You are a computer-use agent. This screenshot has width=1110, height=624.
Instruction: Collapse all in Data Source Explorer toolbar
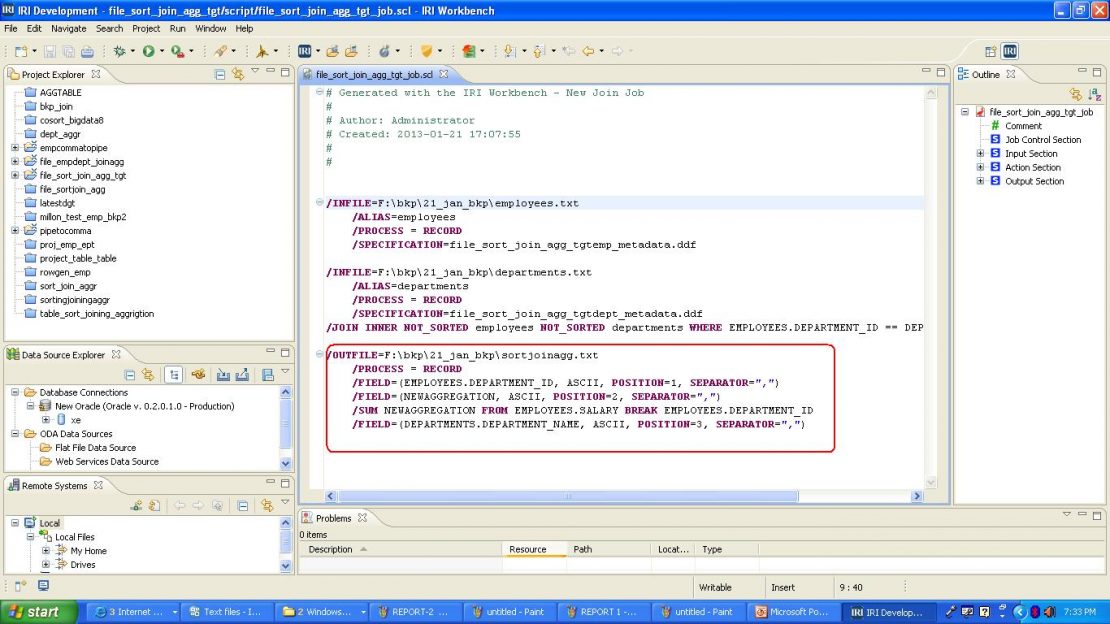(130, 375)
